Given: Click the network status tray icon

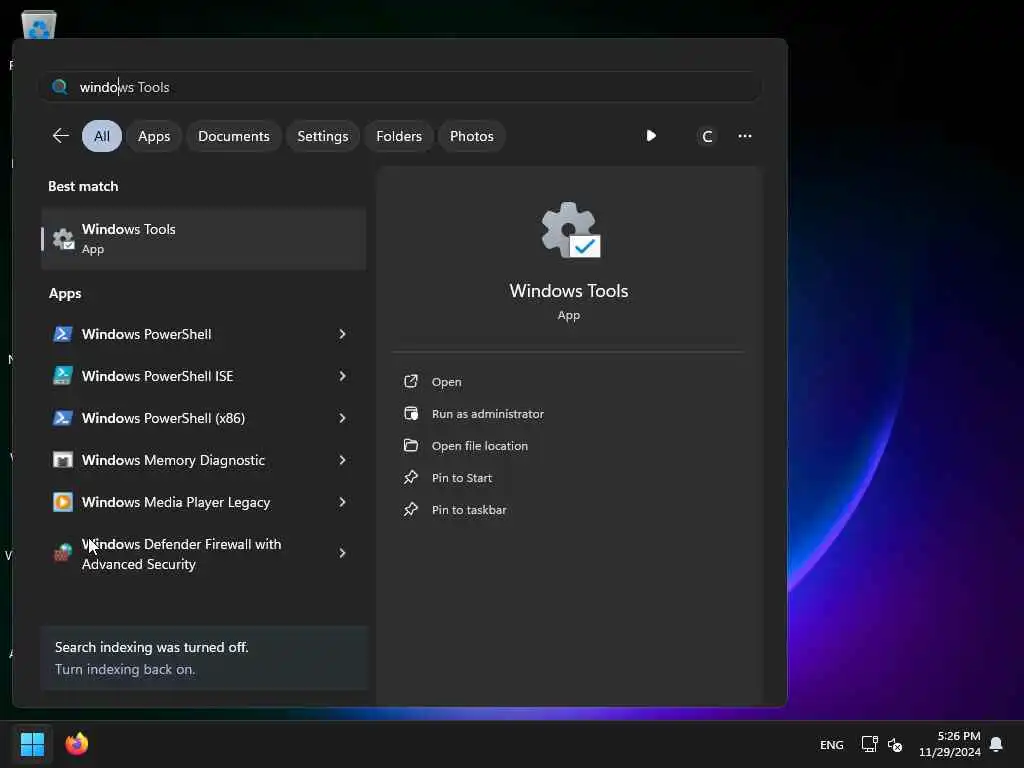Looking at the screenshot, I should [869, 744].
